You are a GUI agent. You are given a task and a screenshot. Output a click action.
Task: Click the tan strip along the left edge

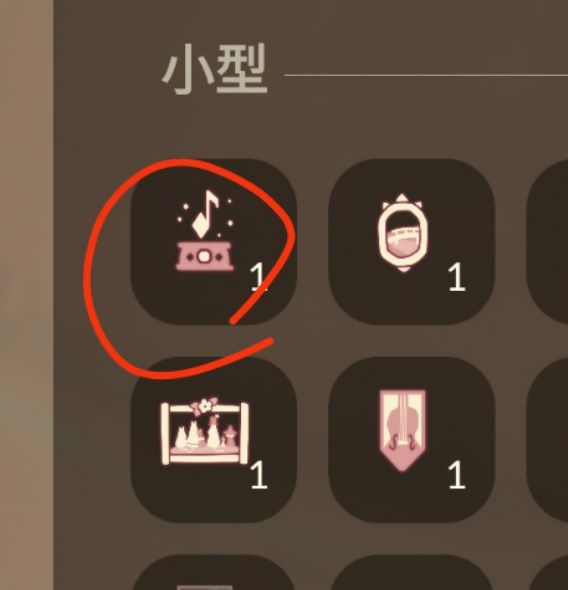[x=26, y=295]
